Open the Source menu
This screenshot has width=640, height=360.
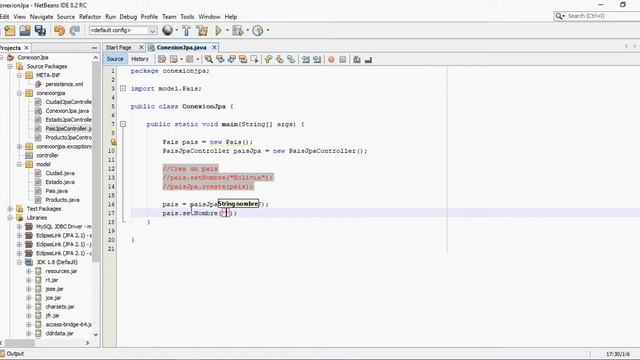(x=66, y=17)
